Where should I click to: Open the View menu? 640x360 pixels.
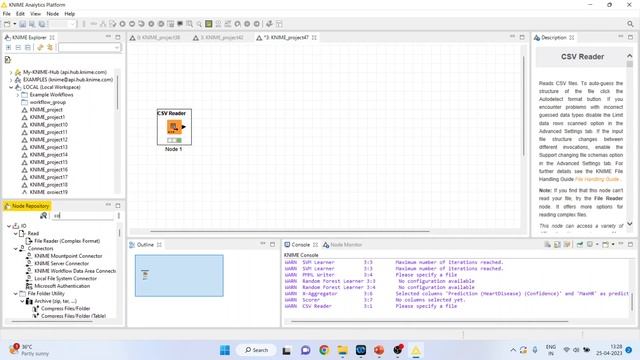click(x=36, y=13)
